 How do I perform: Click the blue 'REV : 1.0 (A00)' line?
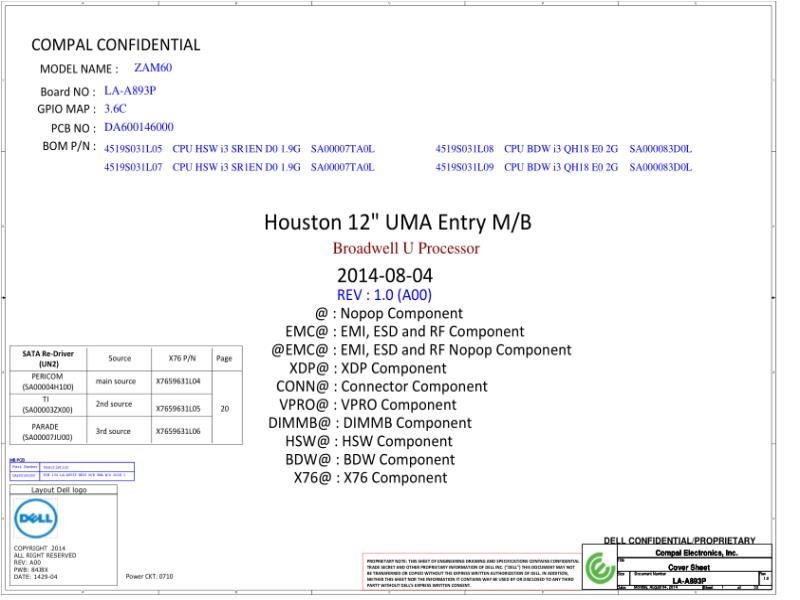click(384, 295)
